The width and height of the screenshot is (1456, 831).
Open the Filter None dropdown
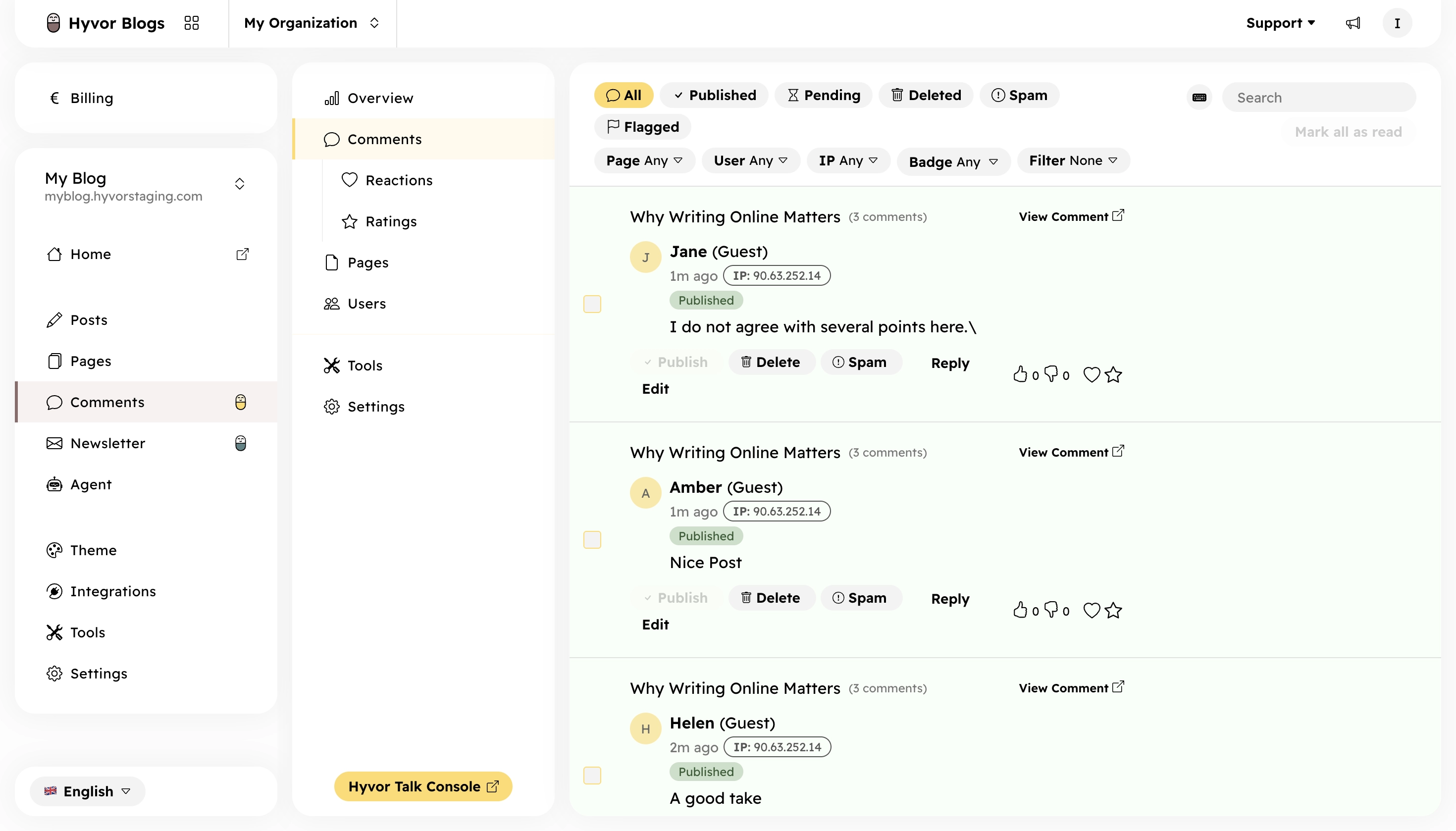click(x=1073, y=160)
